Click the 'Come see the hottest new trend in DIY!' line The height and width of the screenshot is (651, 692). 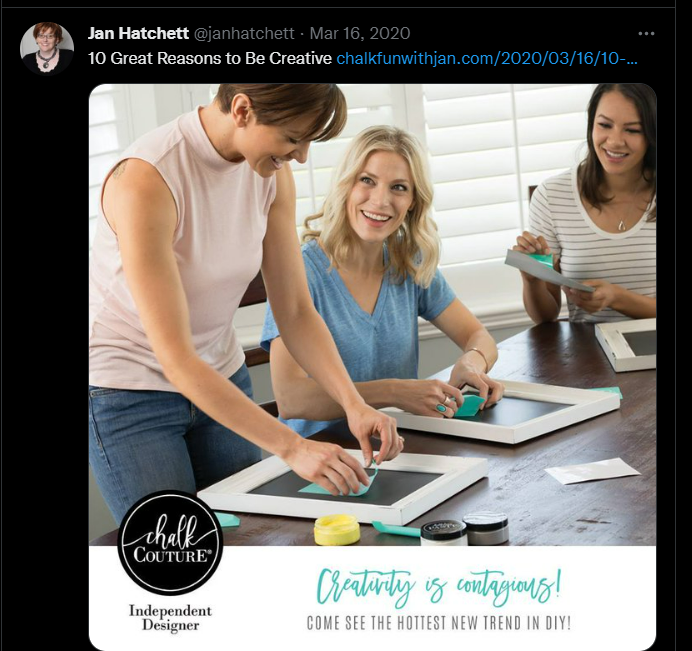click(x=439, y=623)
